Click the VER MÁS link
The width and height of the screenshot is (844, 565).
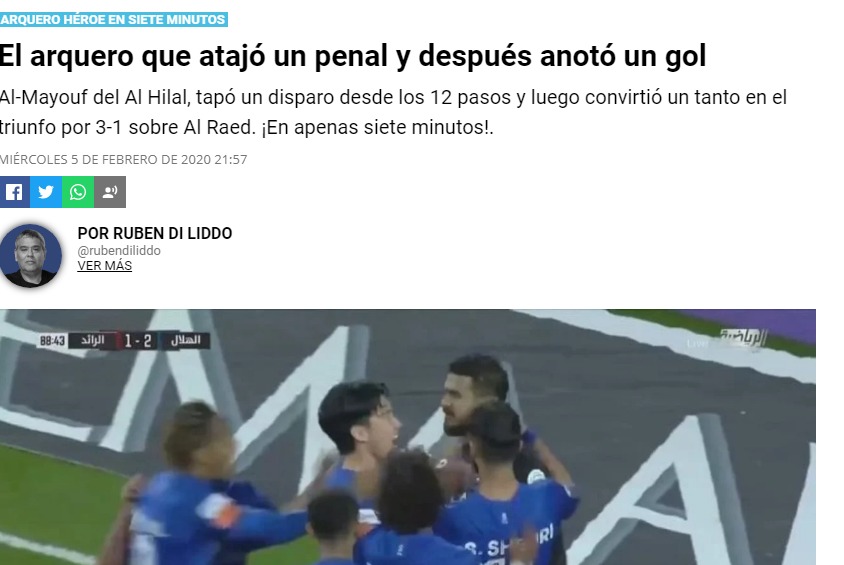(104, 265)
